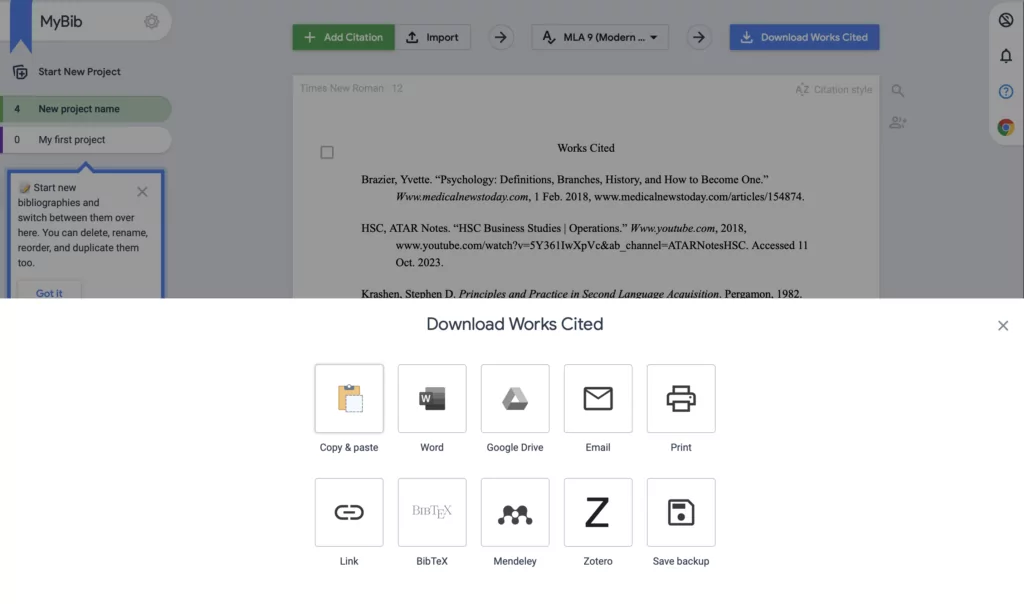Click the Works Cited heading
1024x604 pixels.
[x=586, y=148]
